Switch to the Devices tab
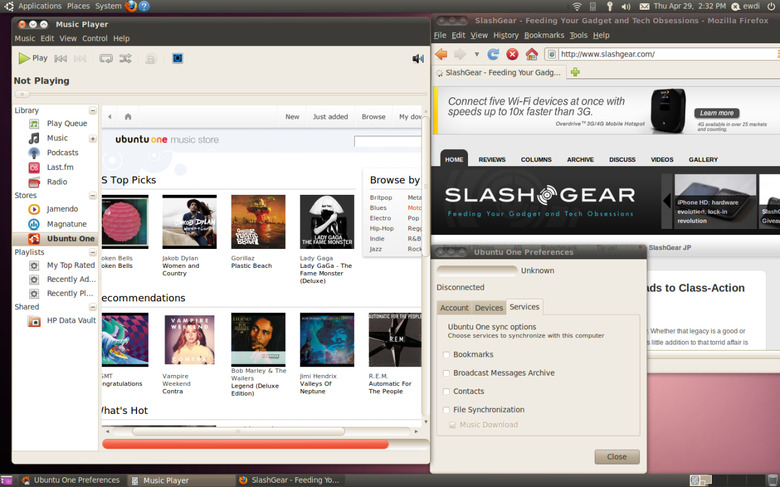This screenshot has height=487, width=780. point(488,308)
